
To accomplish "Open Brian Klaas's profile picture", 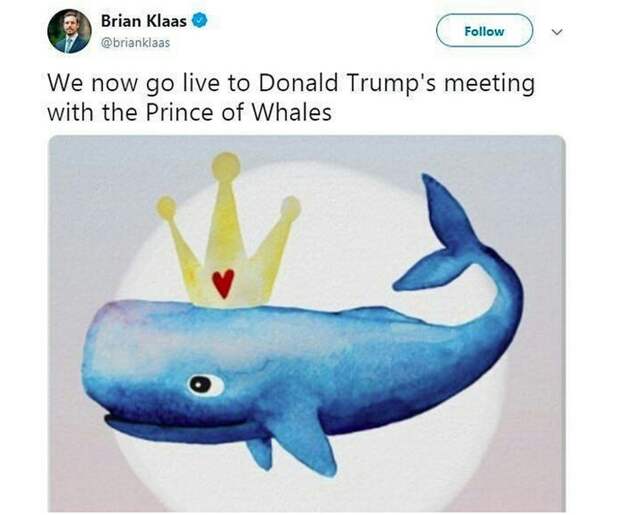I will [70, 31].
